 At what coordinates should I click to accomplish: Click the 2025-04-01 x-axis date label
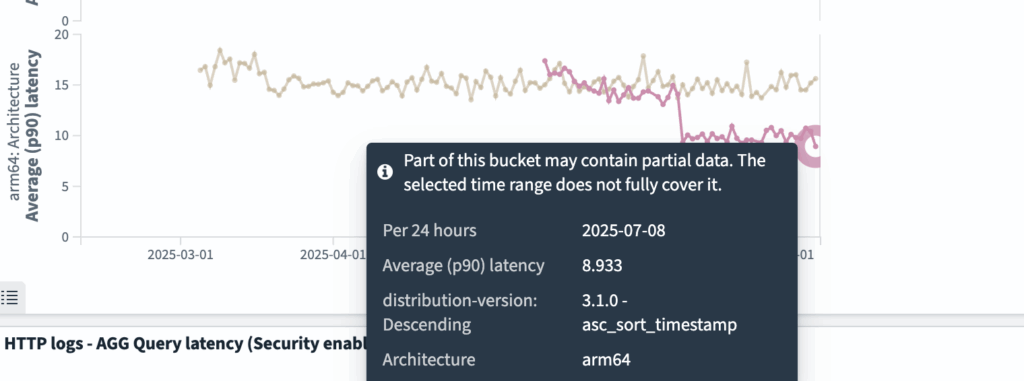point(332,255)
